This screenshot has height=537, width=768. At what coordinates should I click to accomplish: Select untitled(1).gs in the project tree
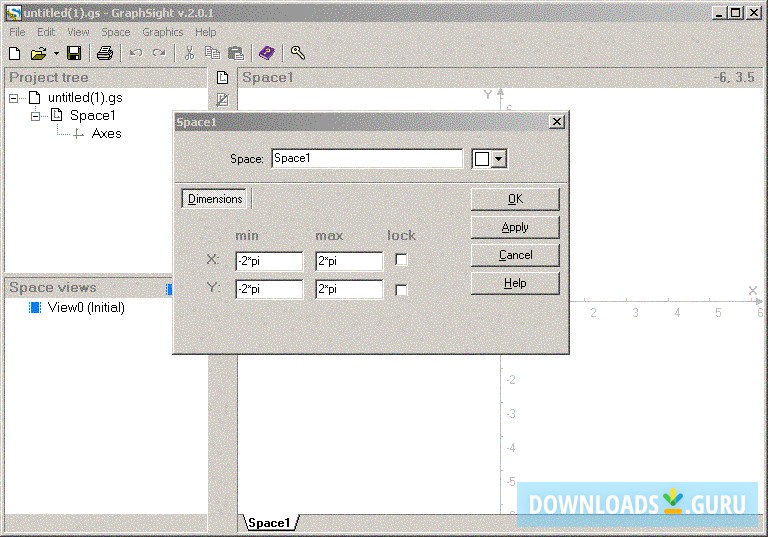(85, 98)
